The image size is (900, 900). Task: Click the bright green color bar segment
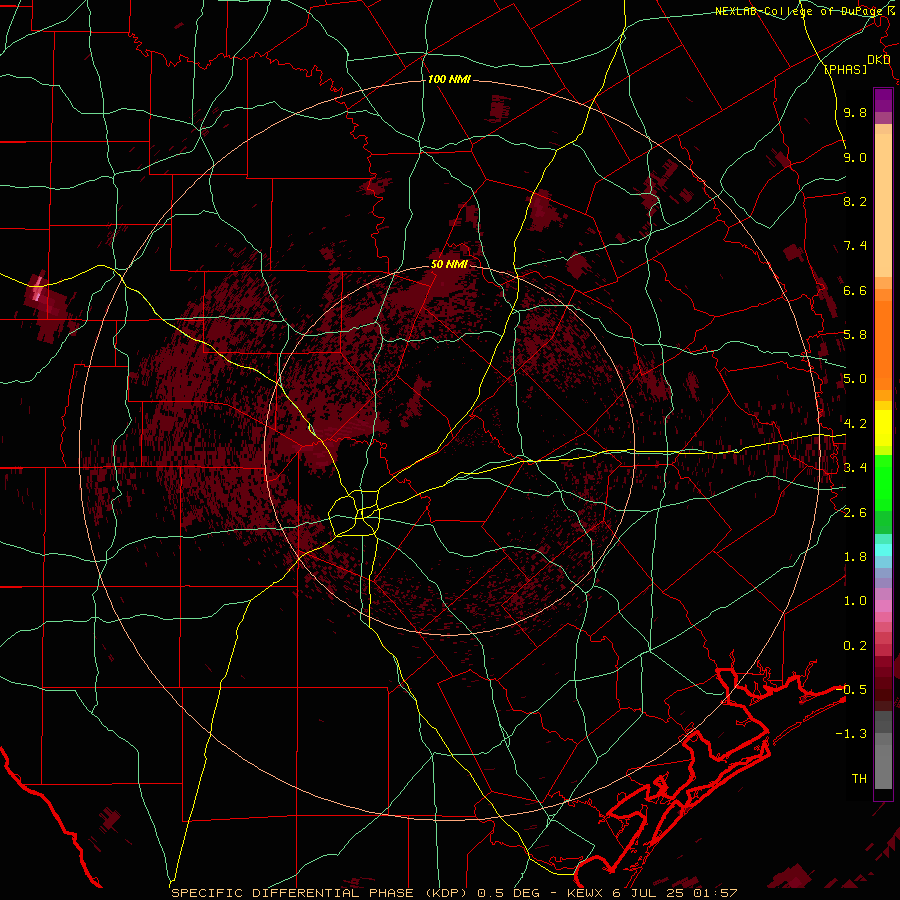point(883,481)
